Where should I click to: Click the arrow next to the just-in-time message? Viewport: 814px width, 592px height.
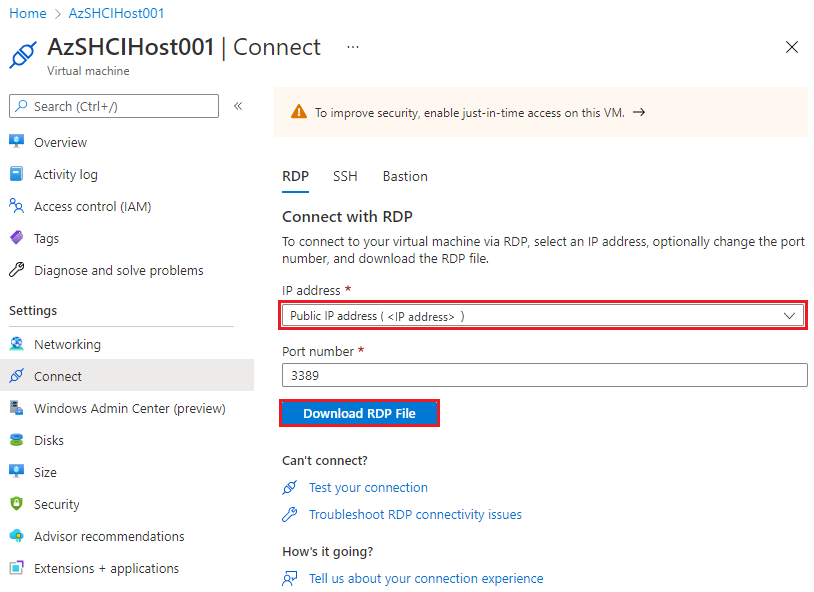coord(639,112)
